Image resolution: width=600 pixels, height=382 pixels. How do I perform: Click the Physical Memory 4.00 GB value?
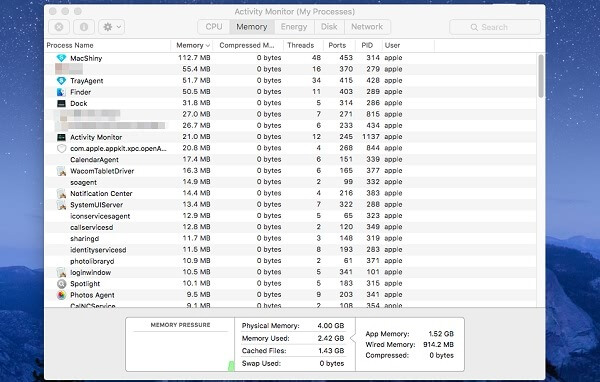coord(331,326)
